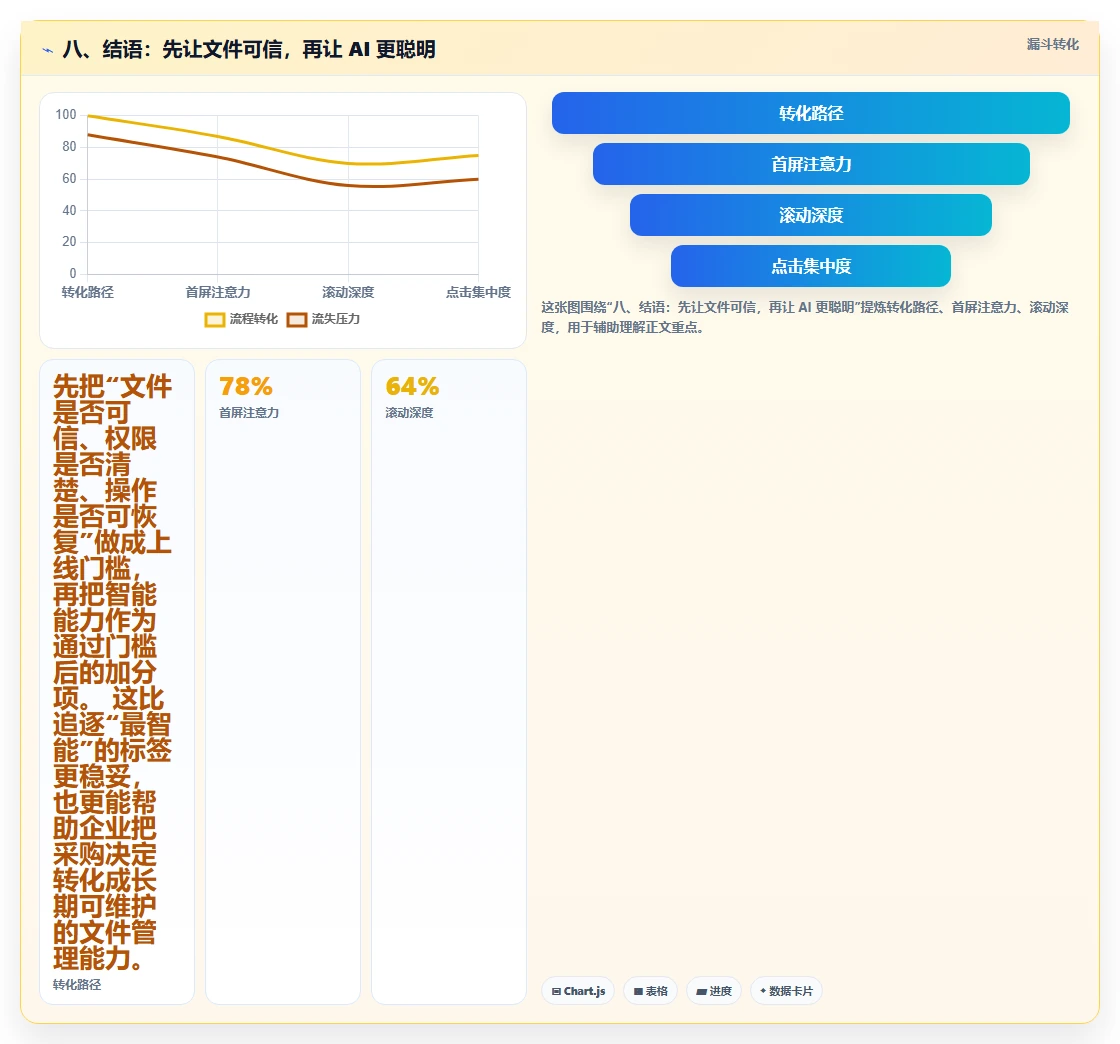Click the section title 八、结语
1120x1044 pixels.
point(249,49)
